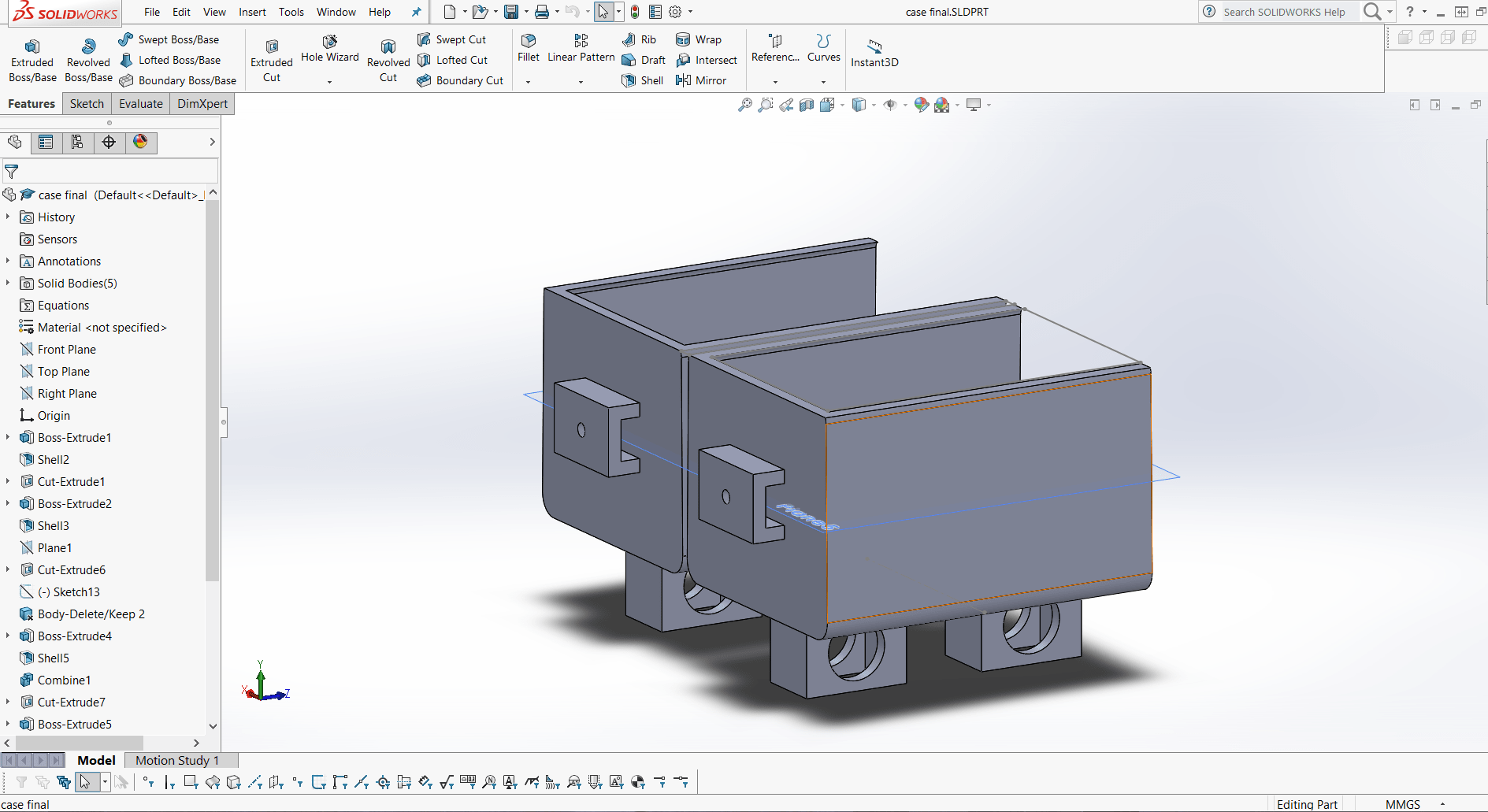Open the Linear Pattern dropdown arrow
The height and width of the screenshot is (812, 1488).
click(581, 82)
